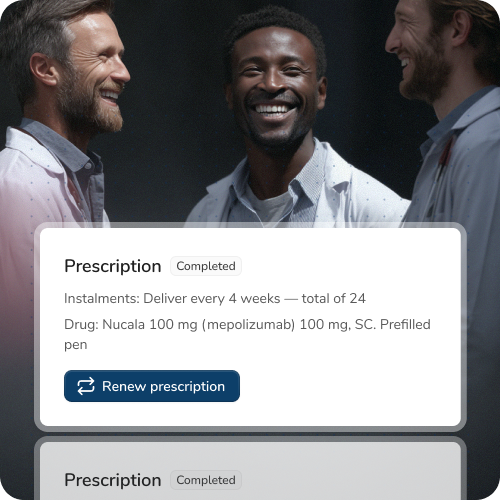Select the Completed badge in bottom card
The width and height of the screenshot is (500, 500).
coord(206,480)
